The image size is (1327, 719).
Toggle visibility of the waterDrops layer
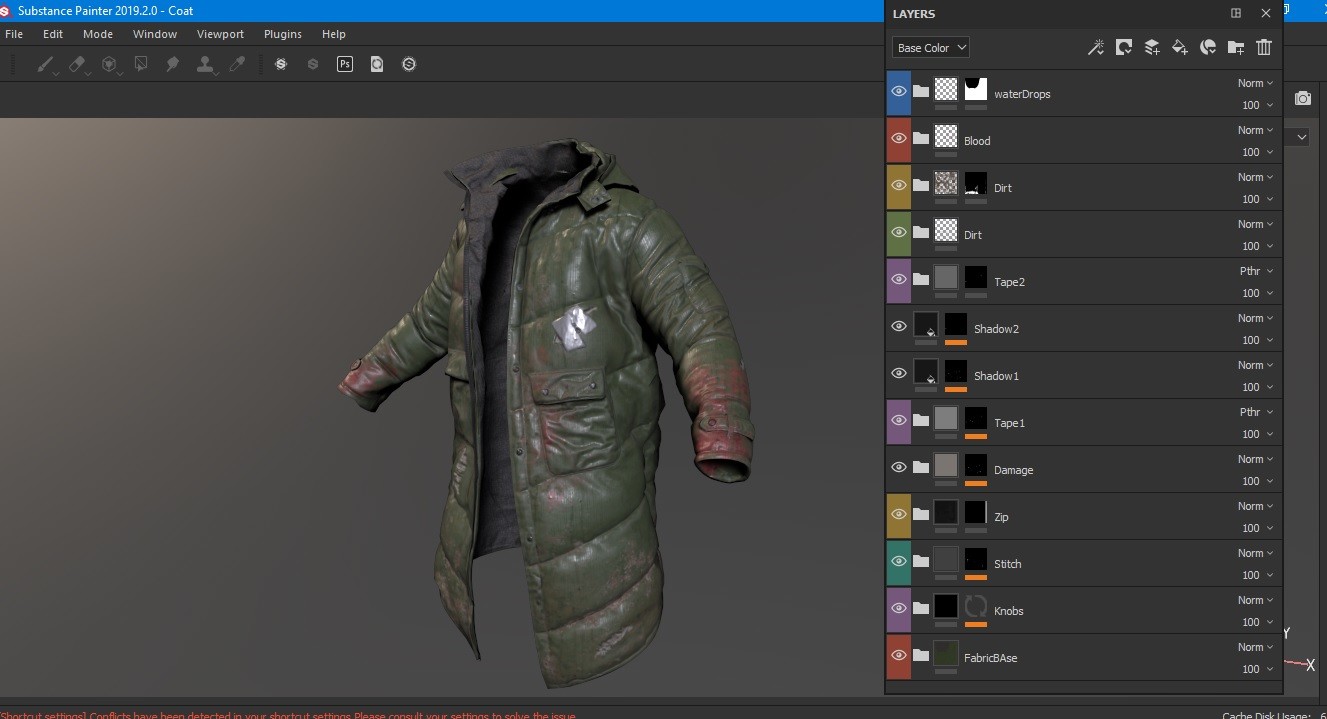[x=898, y=91]
